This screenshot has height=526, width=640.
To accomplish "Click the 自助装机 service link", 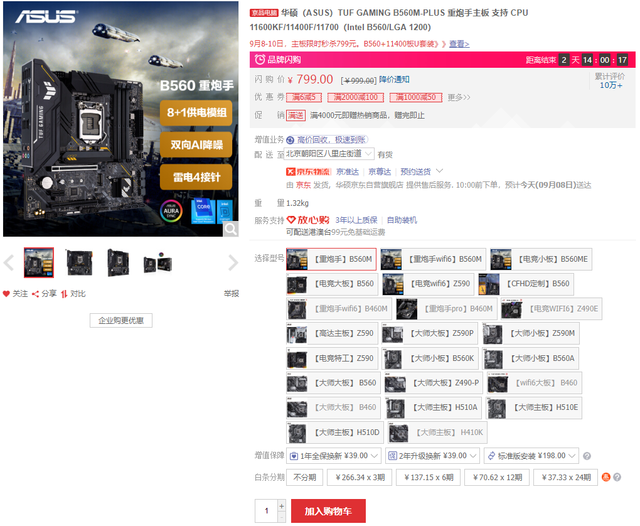I will coord(402,220).
